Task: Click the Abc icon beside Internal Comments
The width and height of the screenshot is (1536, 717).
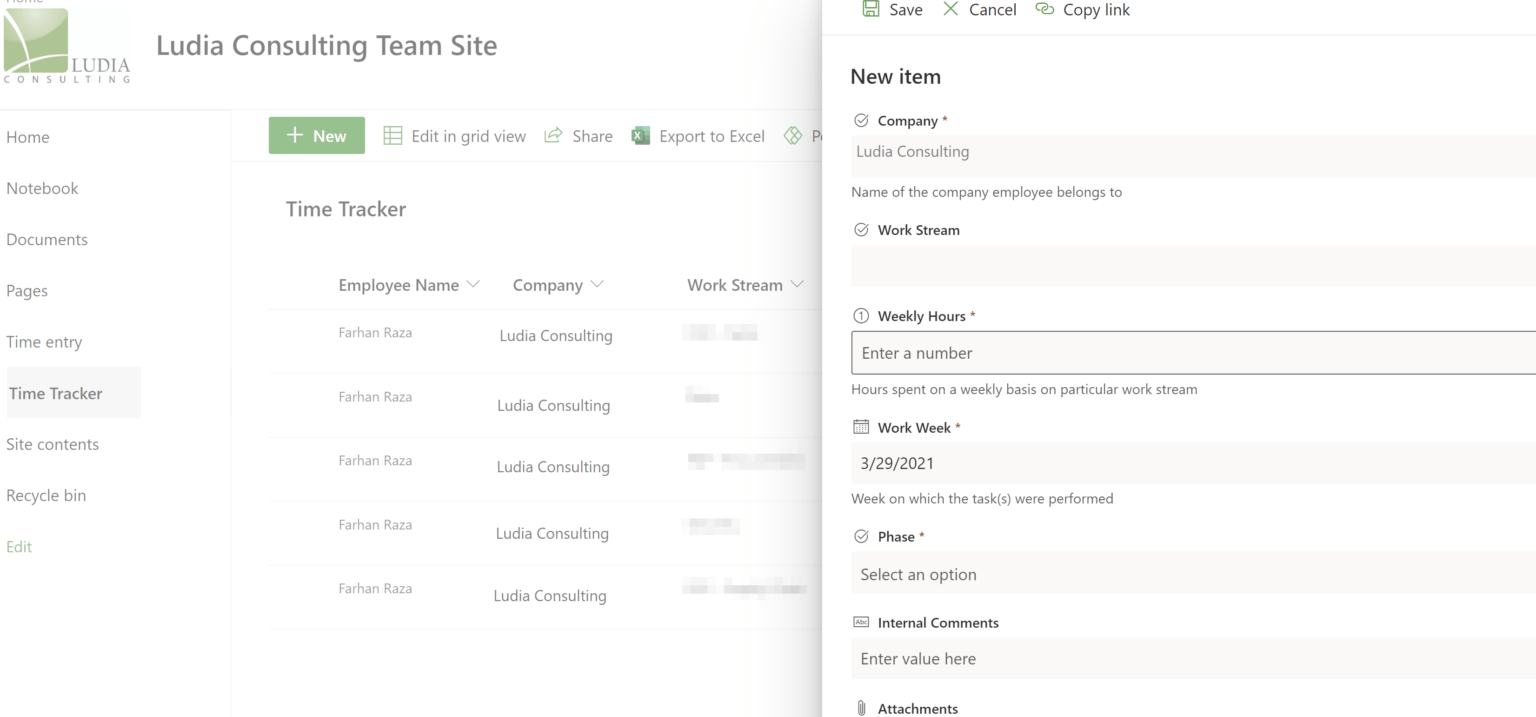Action: click(x=861, y=621)
